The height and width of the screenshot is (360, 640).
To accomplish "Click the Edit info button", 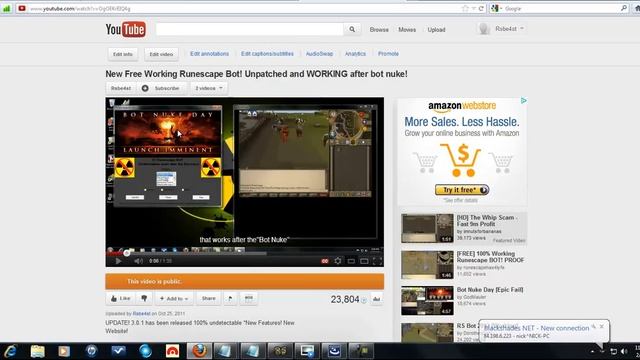I will [x=123, y=54].
